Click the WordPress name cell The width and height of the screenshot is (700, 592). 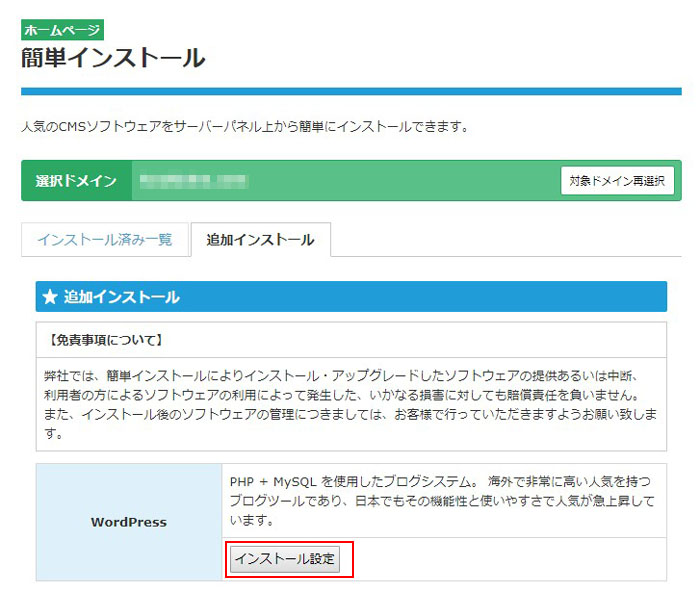(129, 522)
